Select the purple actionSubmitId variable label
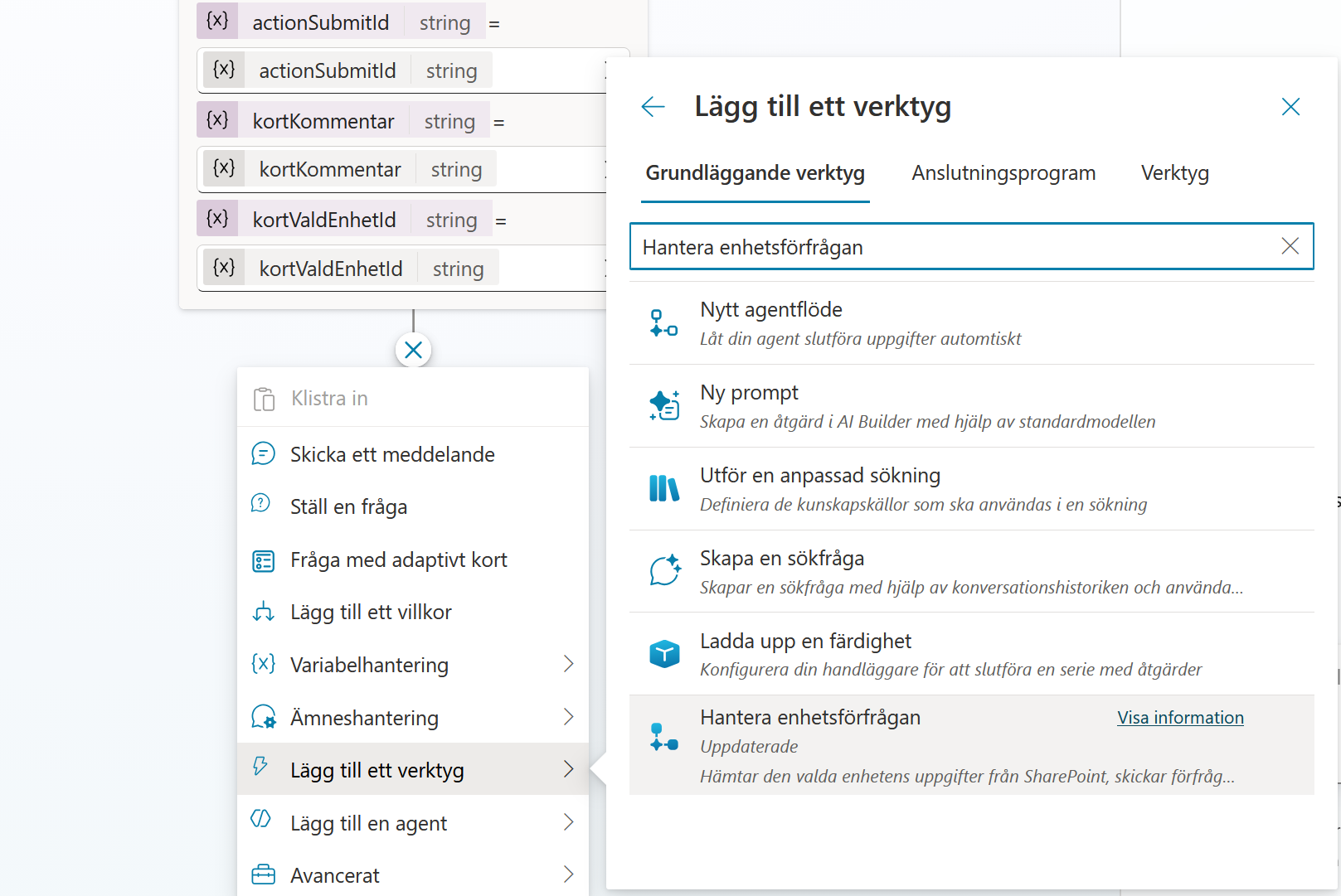Image resolution: width=1341 pixels, height=896 pixels. 340,22
